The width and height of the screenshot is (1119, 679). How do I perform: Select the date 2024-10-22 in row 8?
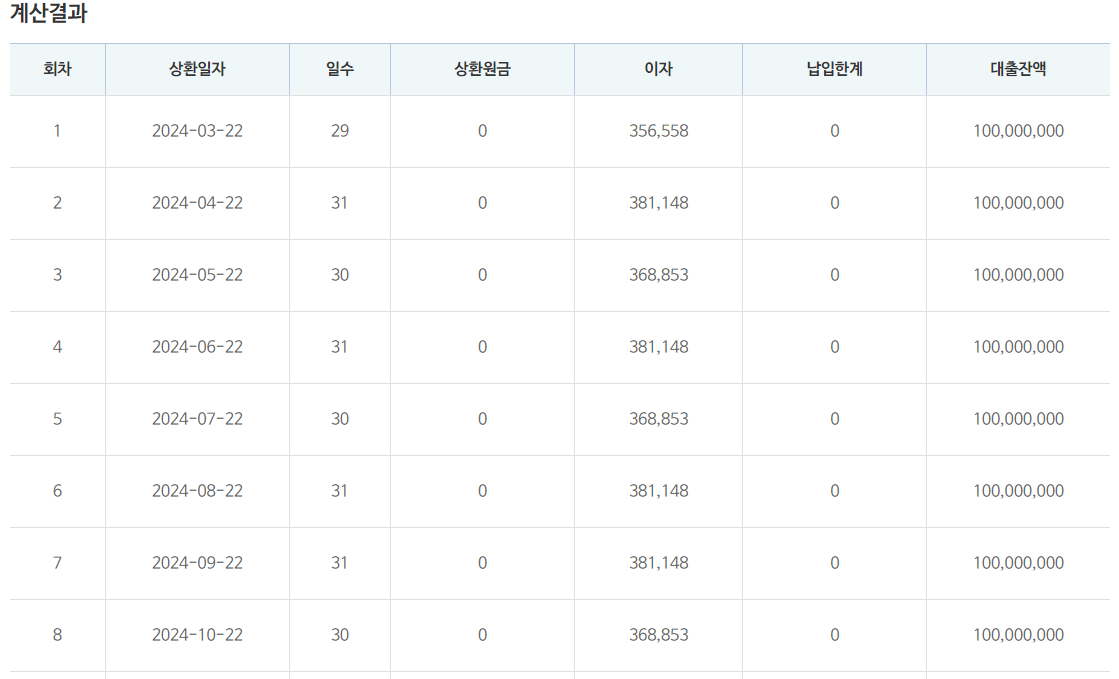(196, 634)
